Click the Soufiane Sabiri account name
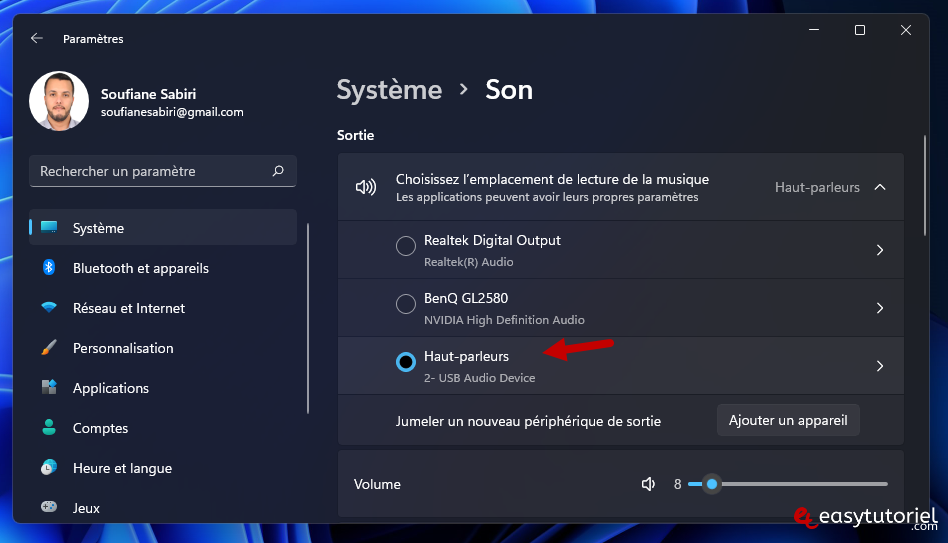Viewport: 948px width, 543px height. point(148,94)
